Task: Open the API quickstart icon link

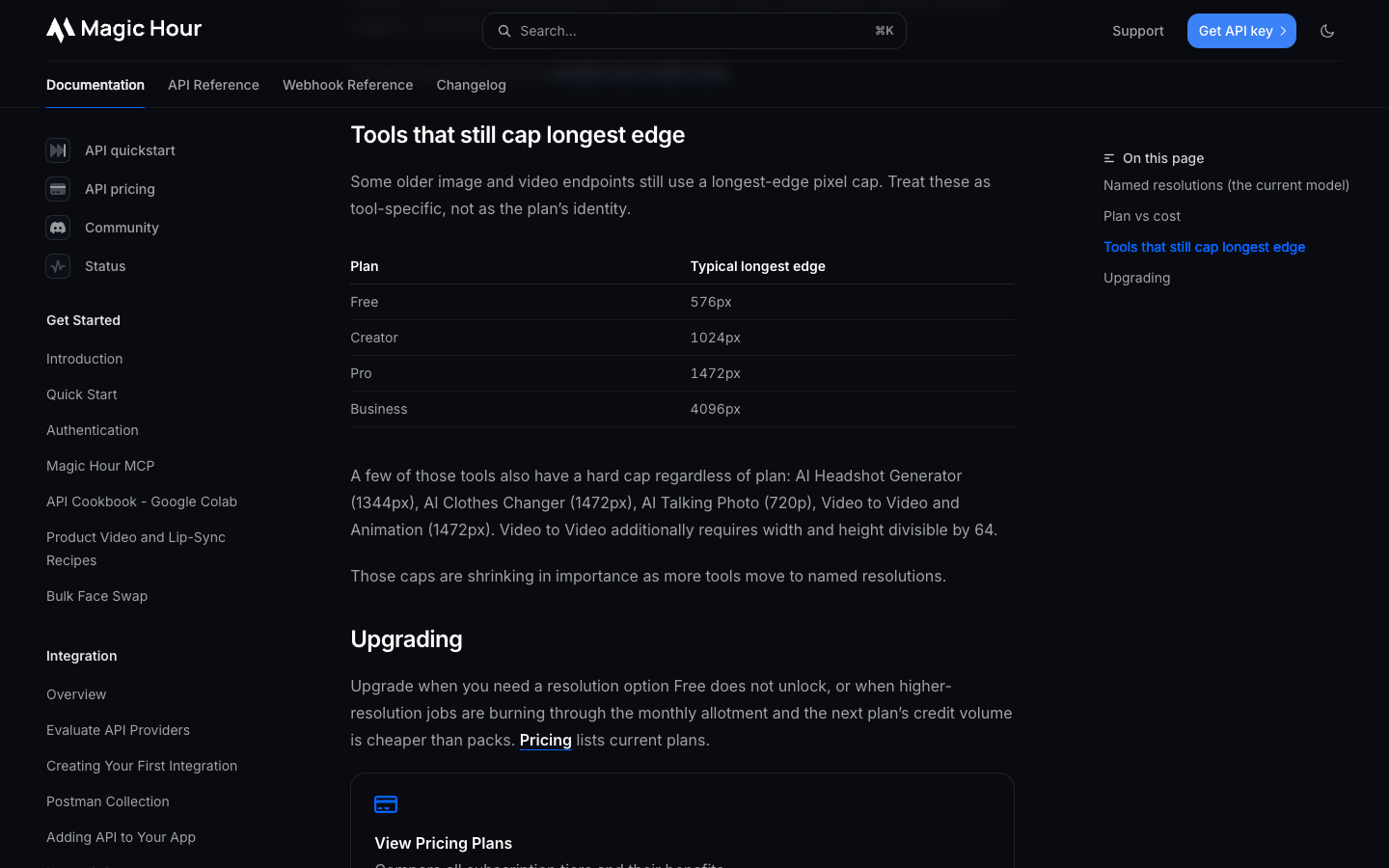Action: coord(58,150)
